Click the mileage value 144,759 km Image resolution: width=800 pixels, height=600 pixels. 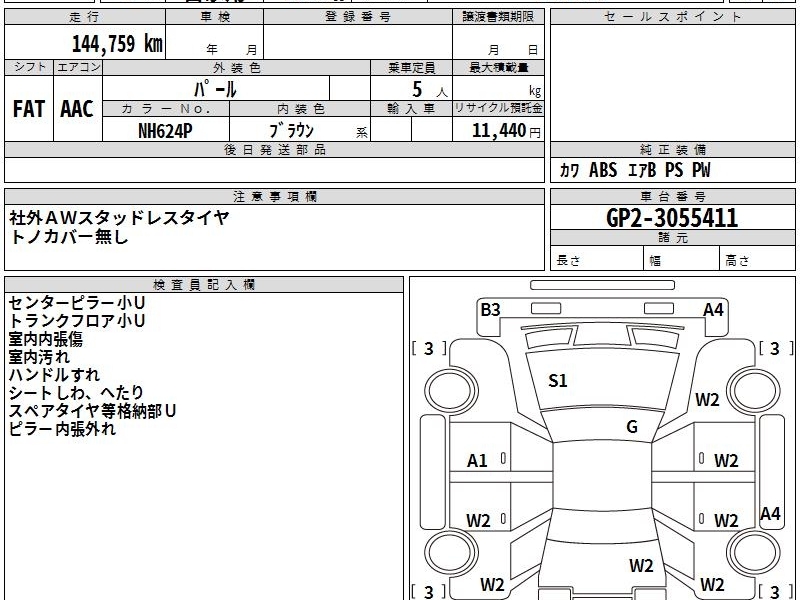pyautogui.click(x=117, y=44)
